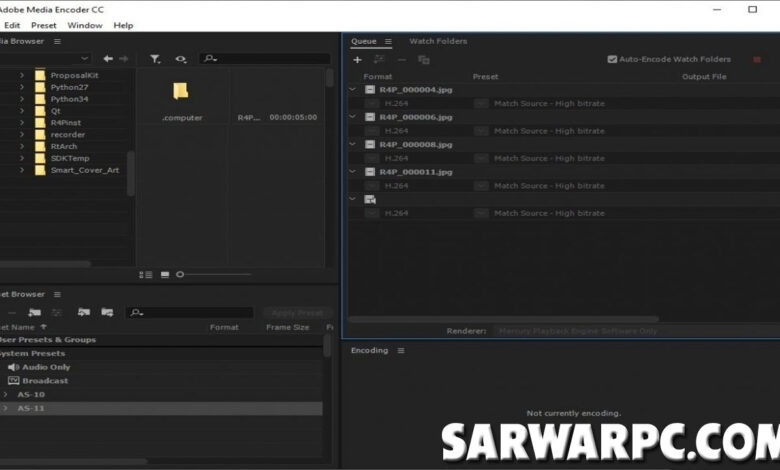This screenshot has height=470, width=780.
Task: Sort by Format column in Preset Browser
Action: pos(224,327)
